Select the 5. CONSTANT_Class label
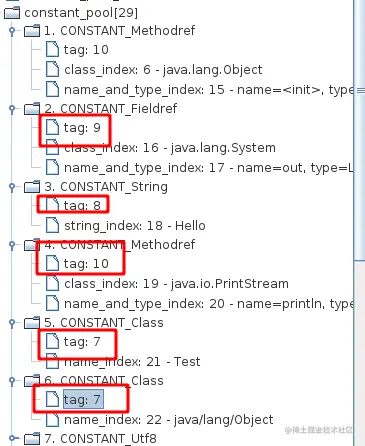The width and height of the screenshot is (365, 446). pos(104,323)
